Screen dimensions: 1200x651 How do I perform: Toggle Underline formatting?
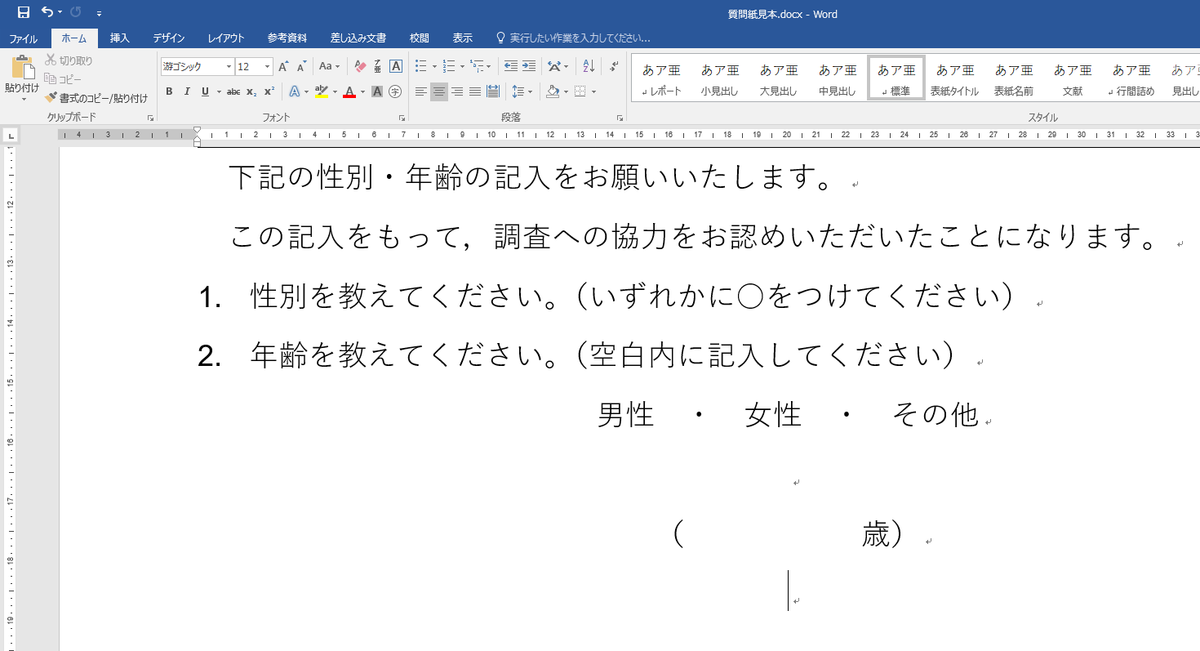tap(204, 91)
